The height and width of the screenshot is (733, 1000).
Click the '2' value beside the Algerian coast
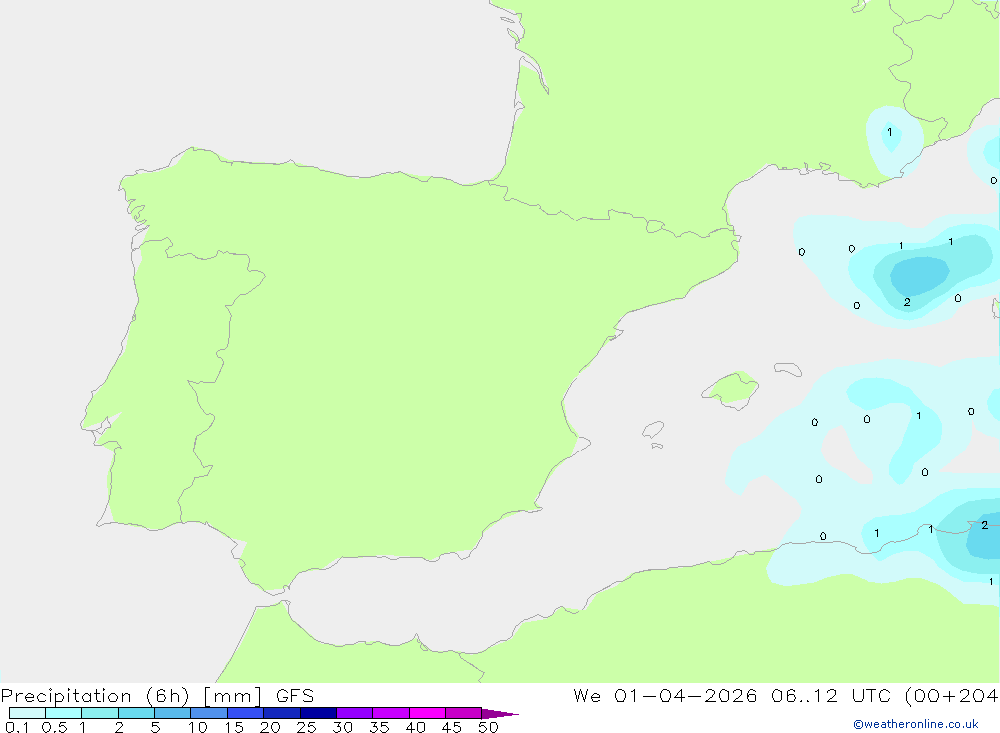click(x=985, y=525)
